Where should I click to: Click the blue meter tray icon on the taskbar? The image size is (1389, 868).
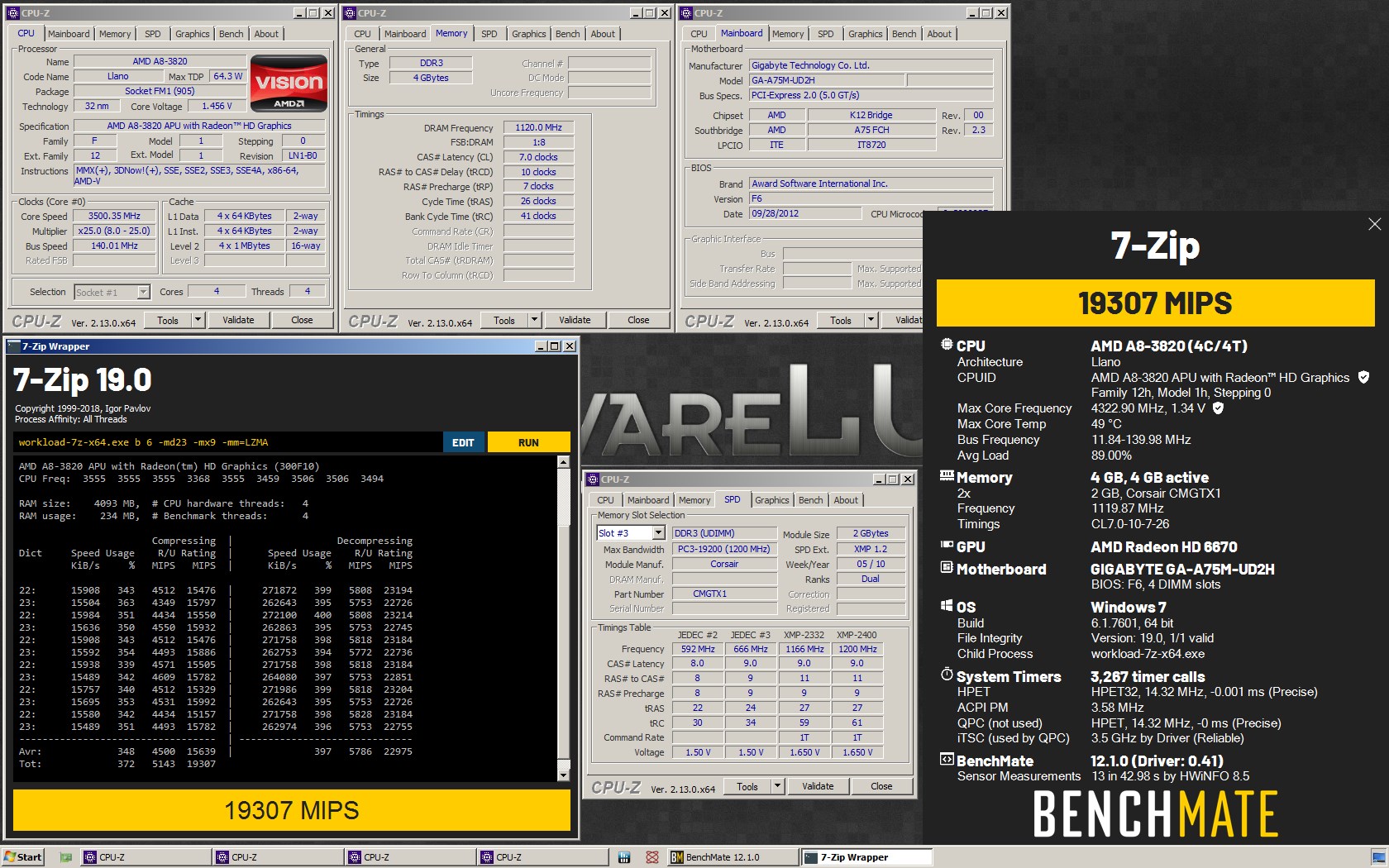624,857
